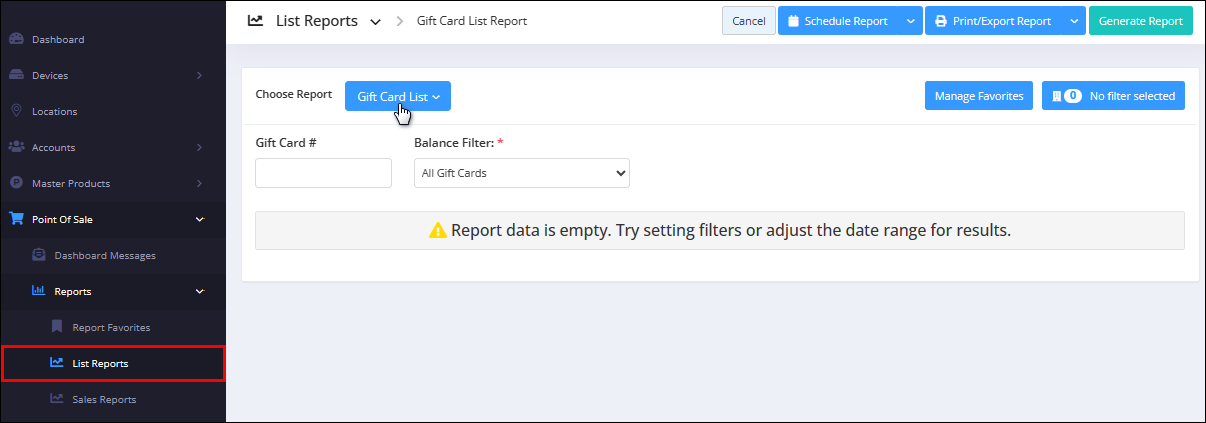Open the Print/Export Report dropdown arrow

pos(1074,21)
